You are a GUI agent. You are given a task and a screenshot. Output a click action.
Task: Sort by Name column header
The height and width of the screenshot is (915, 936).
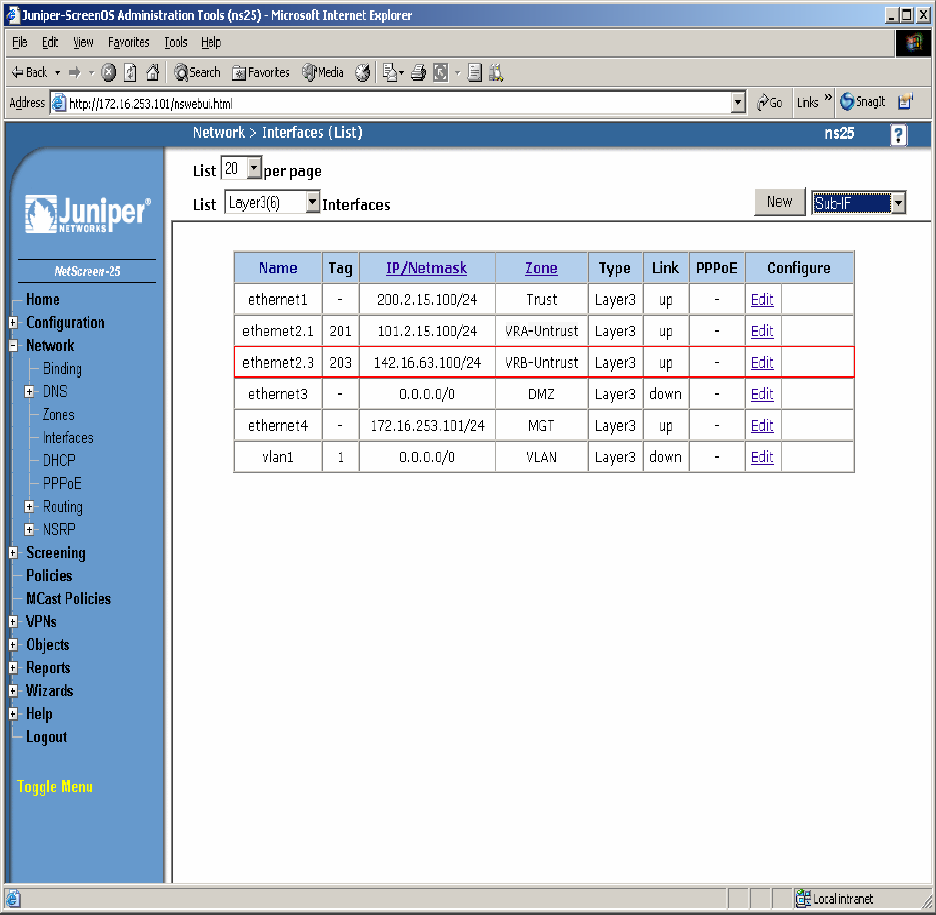[278, 268]
